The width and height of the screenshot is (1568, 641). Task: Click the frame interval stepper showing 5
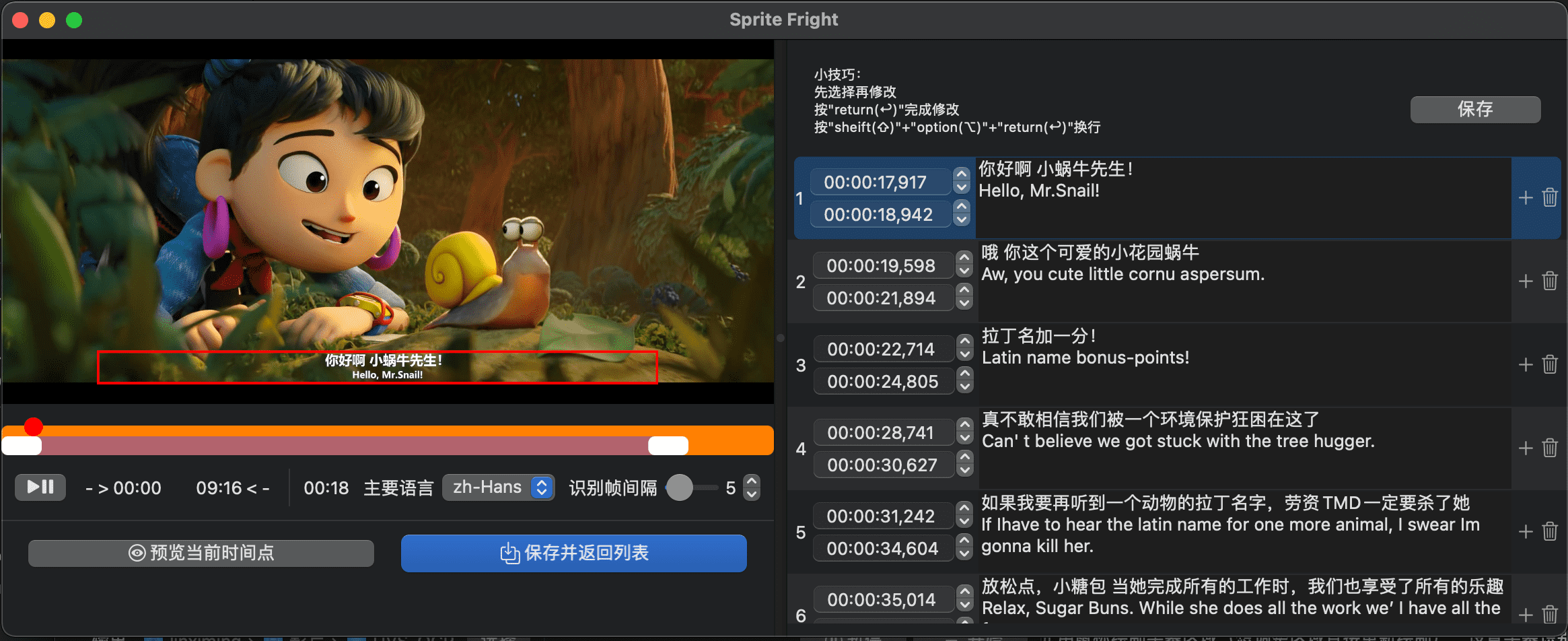pyautogui.click(x=752, y=487)
